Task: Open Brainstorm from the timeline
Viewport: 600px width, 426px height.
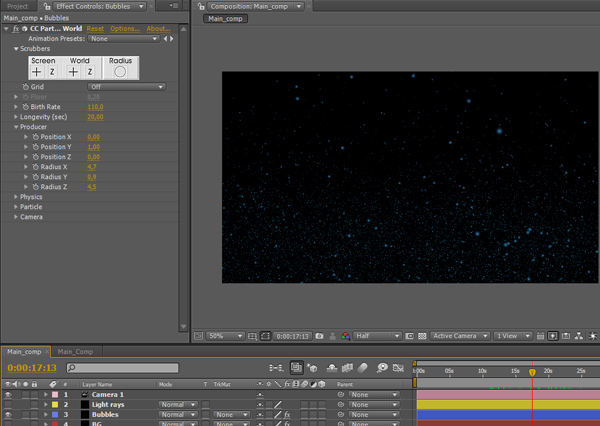Action: click(382, 368)
